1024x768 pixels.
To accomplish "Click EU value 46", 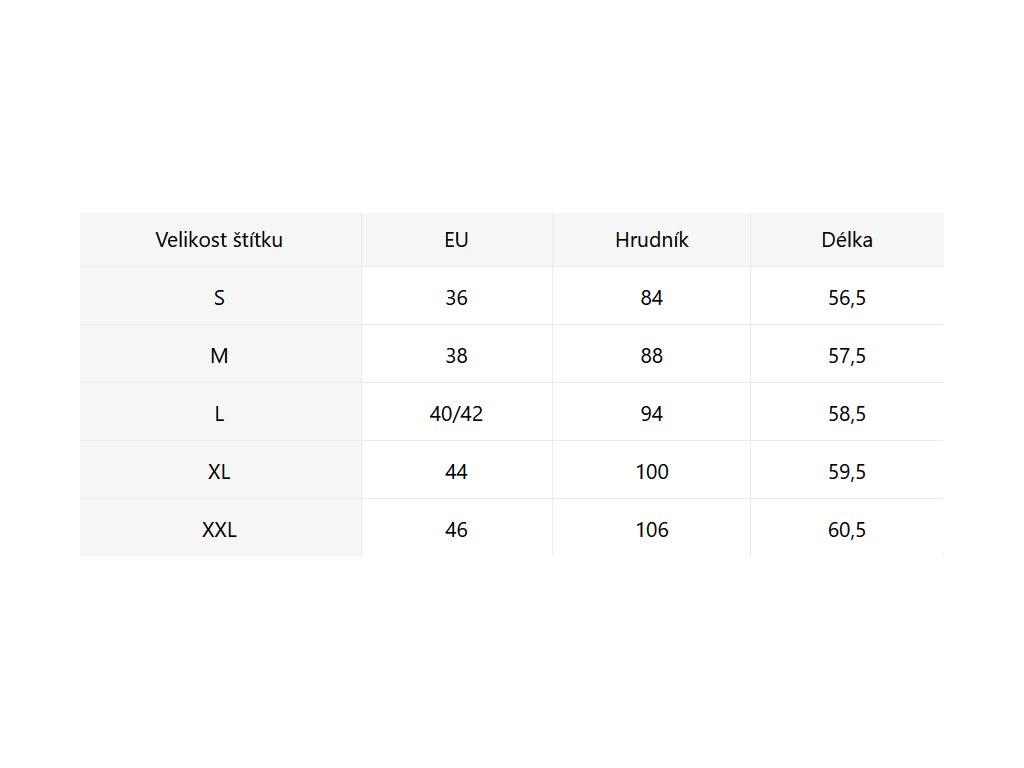I will click(x=456, y=530).
